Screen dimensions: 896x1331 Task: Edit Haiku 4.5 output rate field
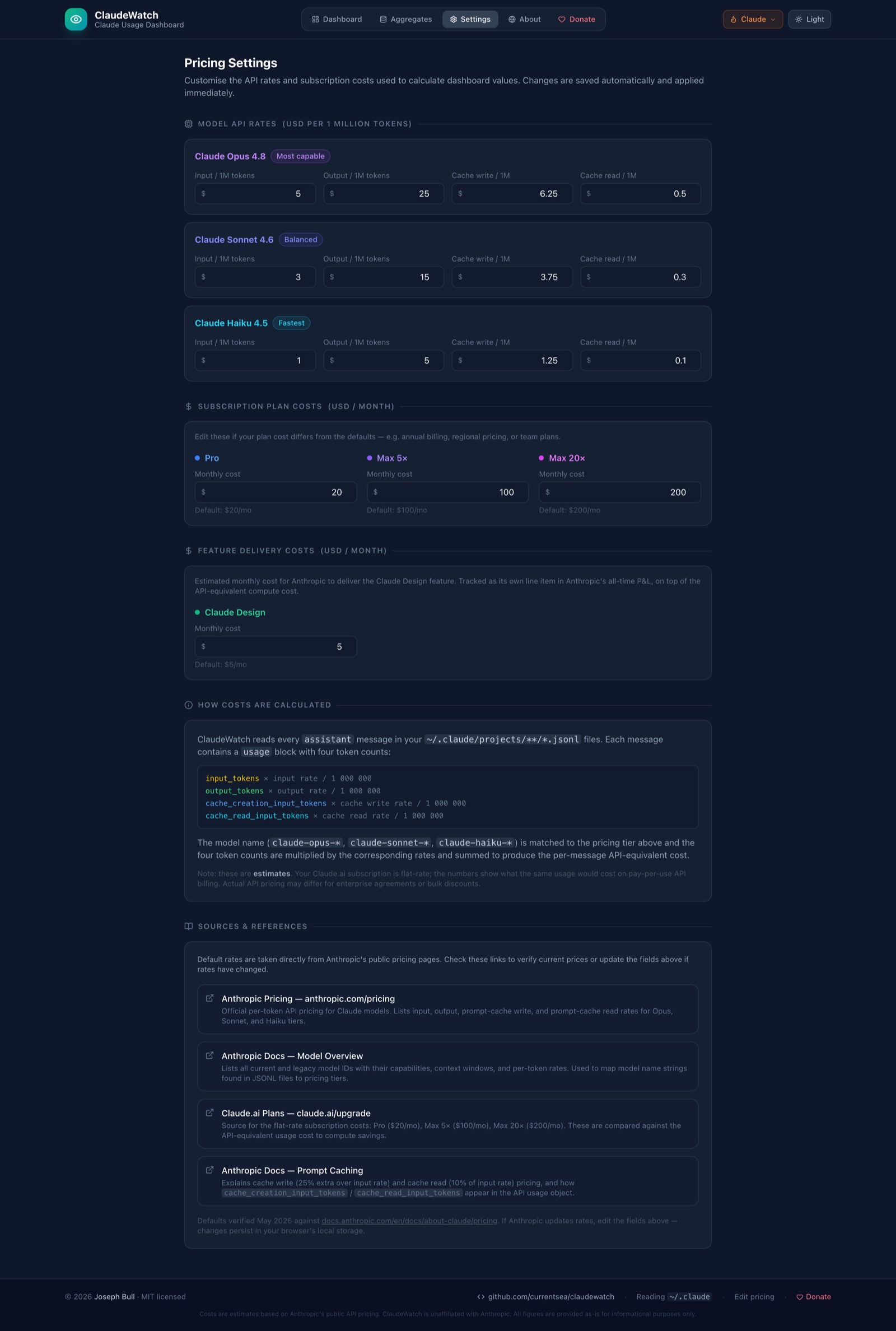pyautogui.click(x=384, y=361)
